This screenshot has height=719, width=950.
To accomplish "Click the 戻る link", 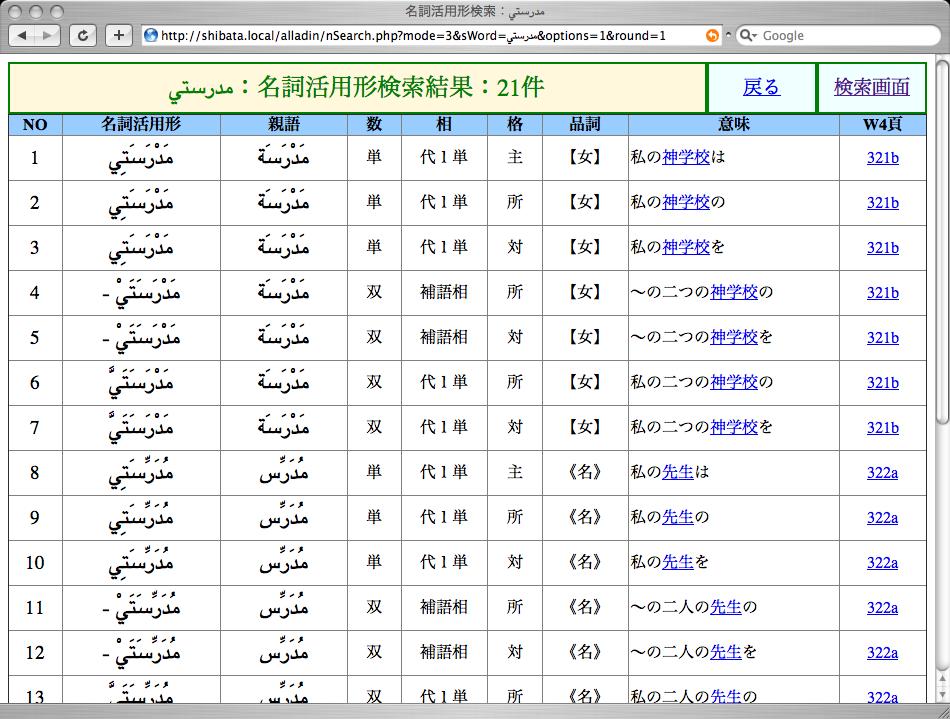I will 763,88.
